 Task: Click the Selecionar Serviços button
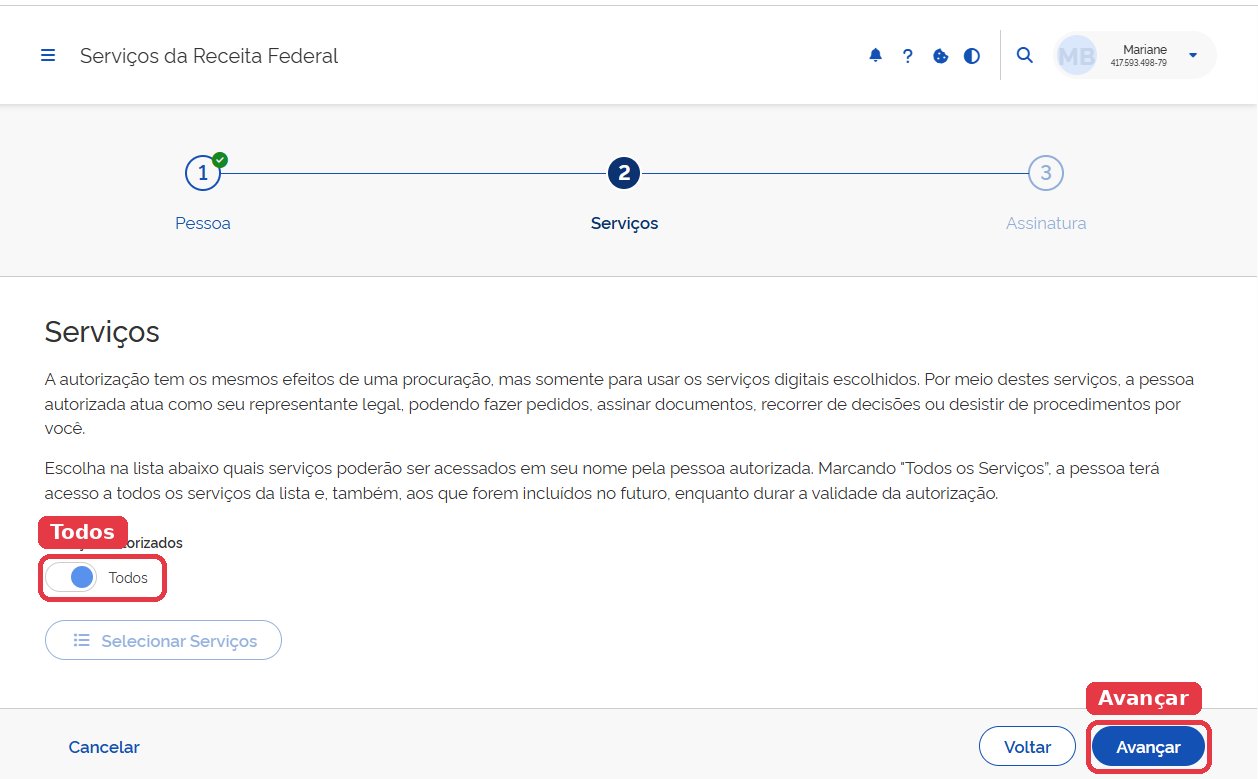point(163,641)
